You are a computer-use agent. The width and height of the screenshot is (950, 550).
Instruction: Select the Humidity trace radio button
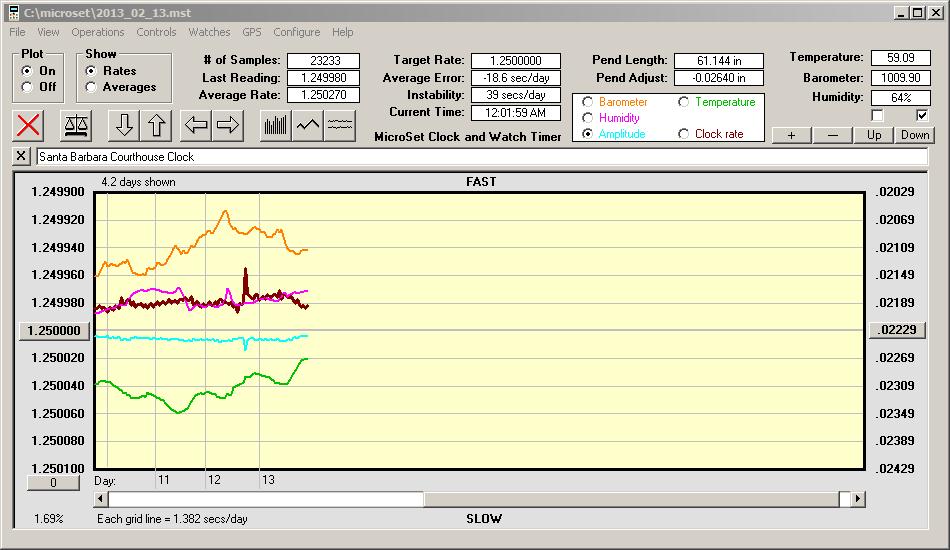pyautogui.click(x=587, y=118)
